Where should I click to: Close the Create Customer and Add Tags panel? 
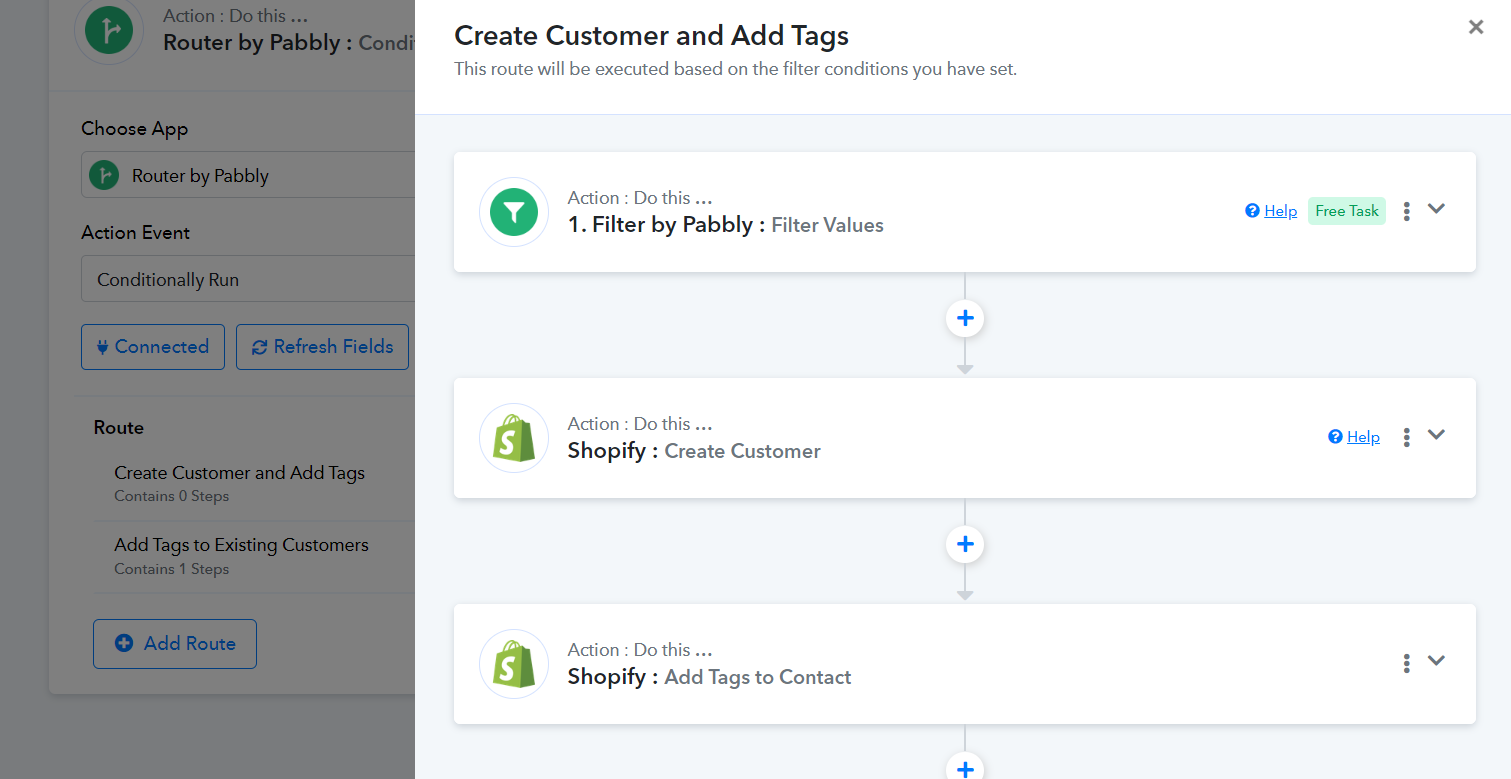click(x=1475, y=27)
